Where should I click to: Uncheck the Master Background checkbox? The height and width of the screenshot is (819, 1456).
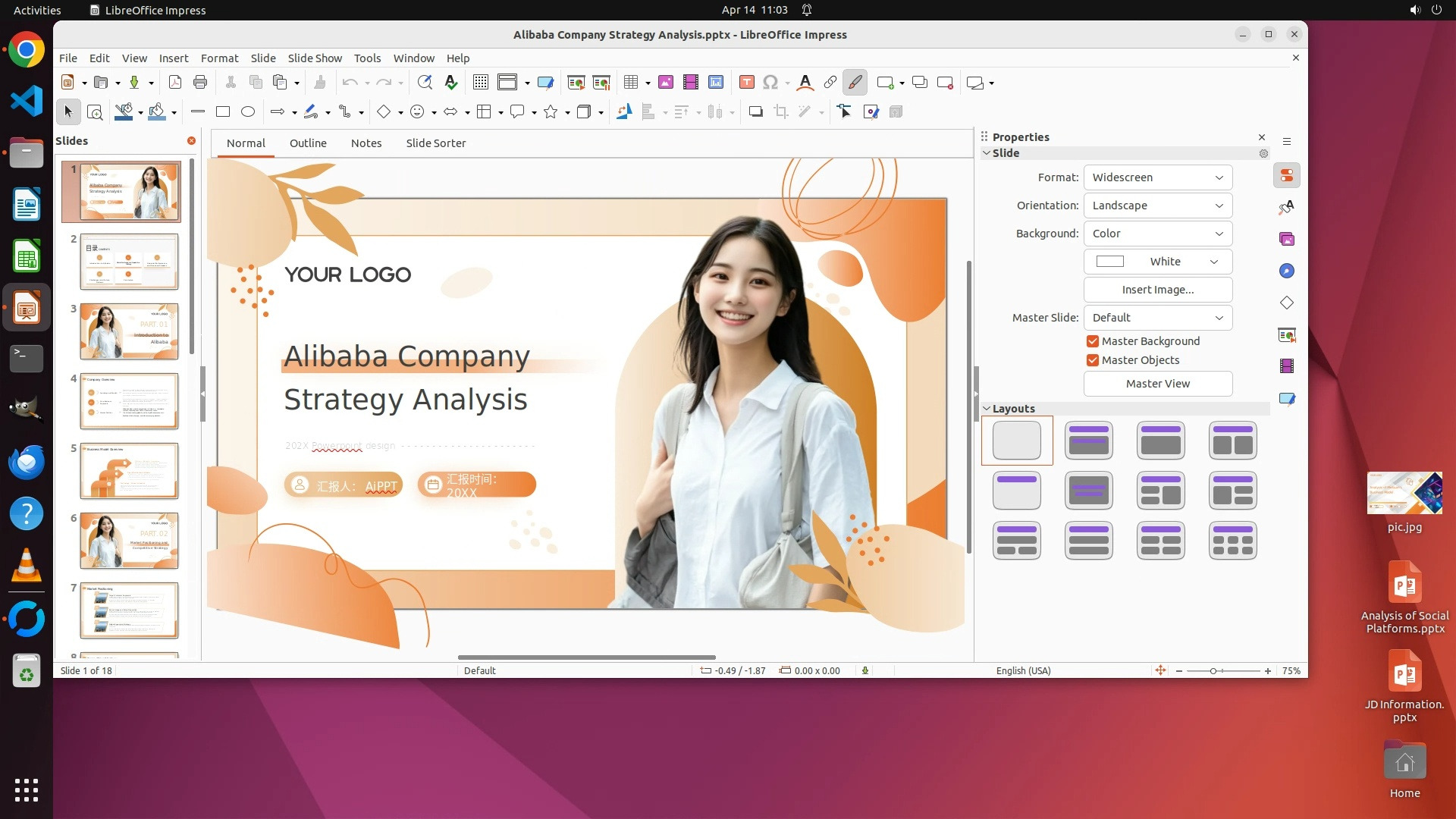[1093, 341]
